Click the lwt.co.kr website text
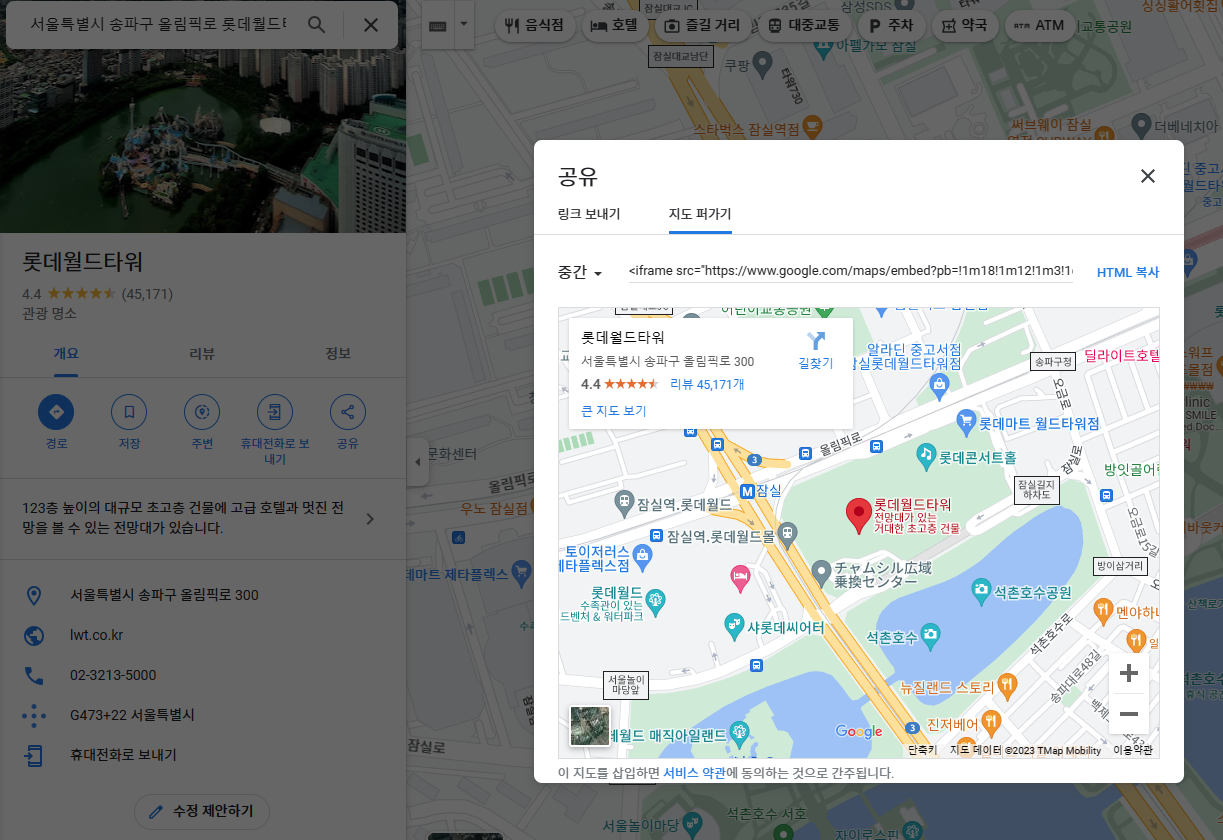The height and width of the screenshot is (840, 1223). [x=96, y=635]
